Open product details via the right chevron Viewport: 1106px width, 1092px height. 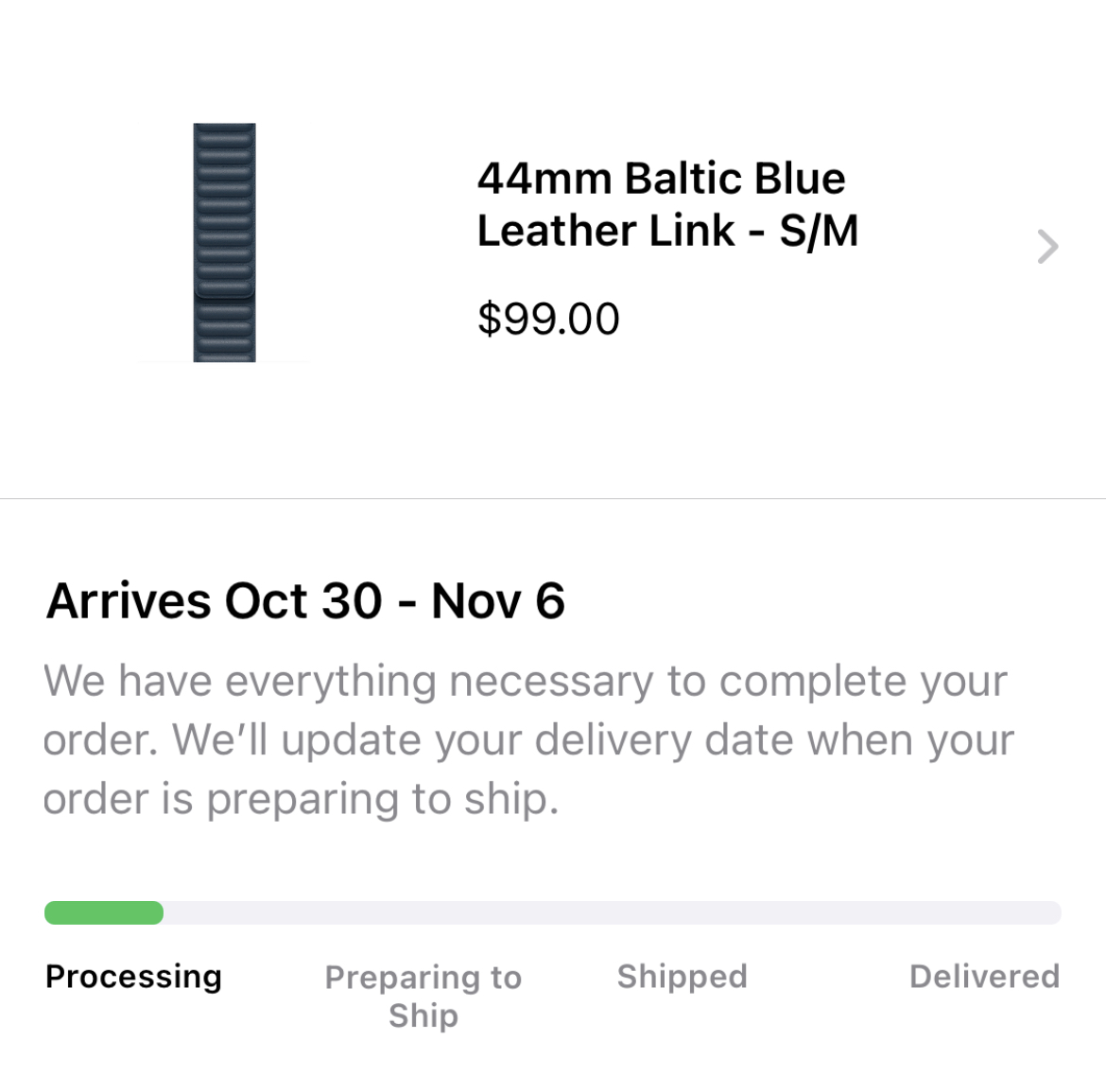(x=1047, y=247)
